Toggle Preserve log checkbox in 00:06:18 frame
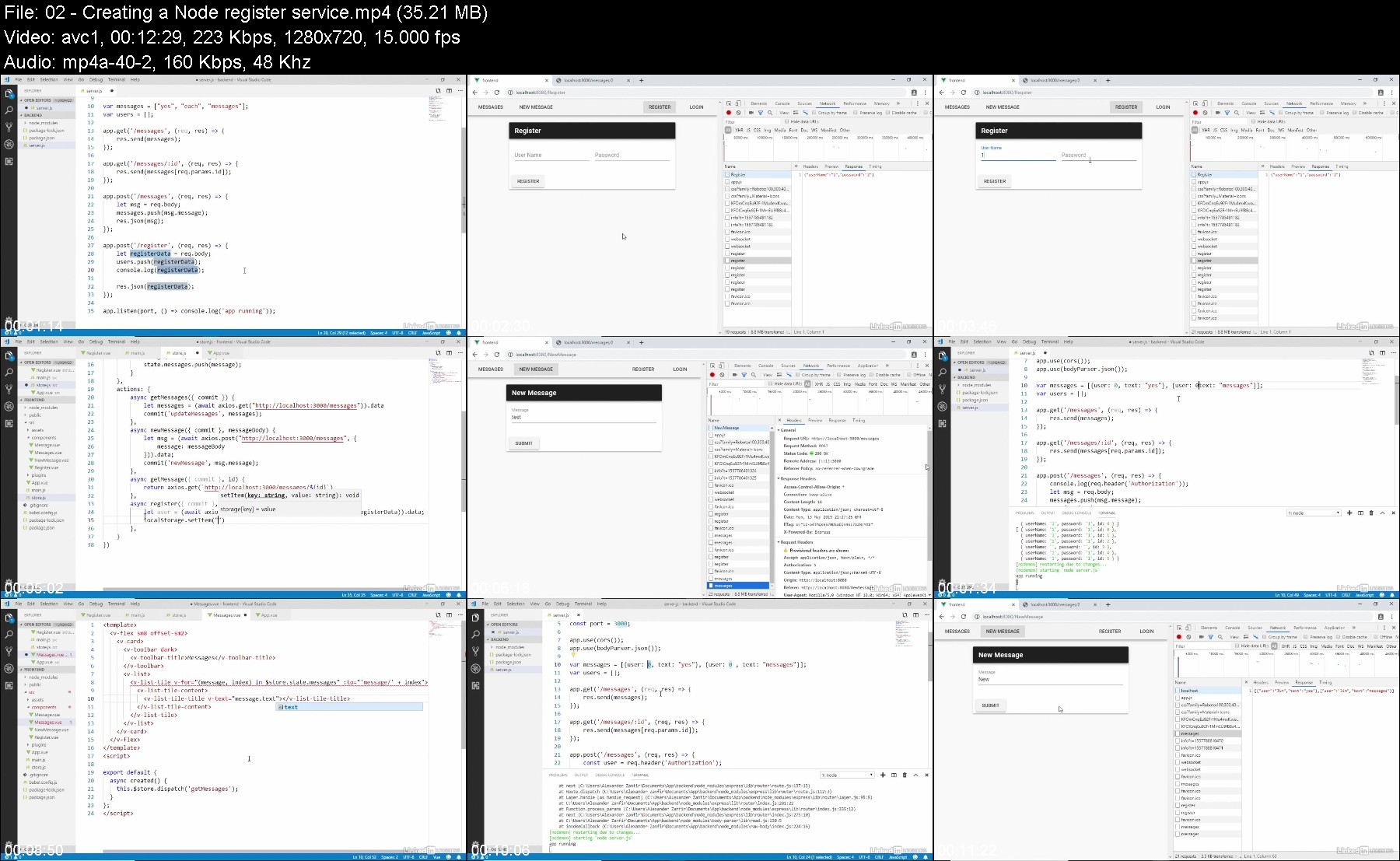The height and width of the screenshot is (861, 1400). click(x=838, y=375)
